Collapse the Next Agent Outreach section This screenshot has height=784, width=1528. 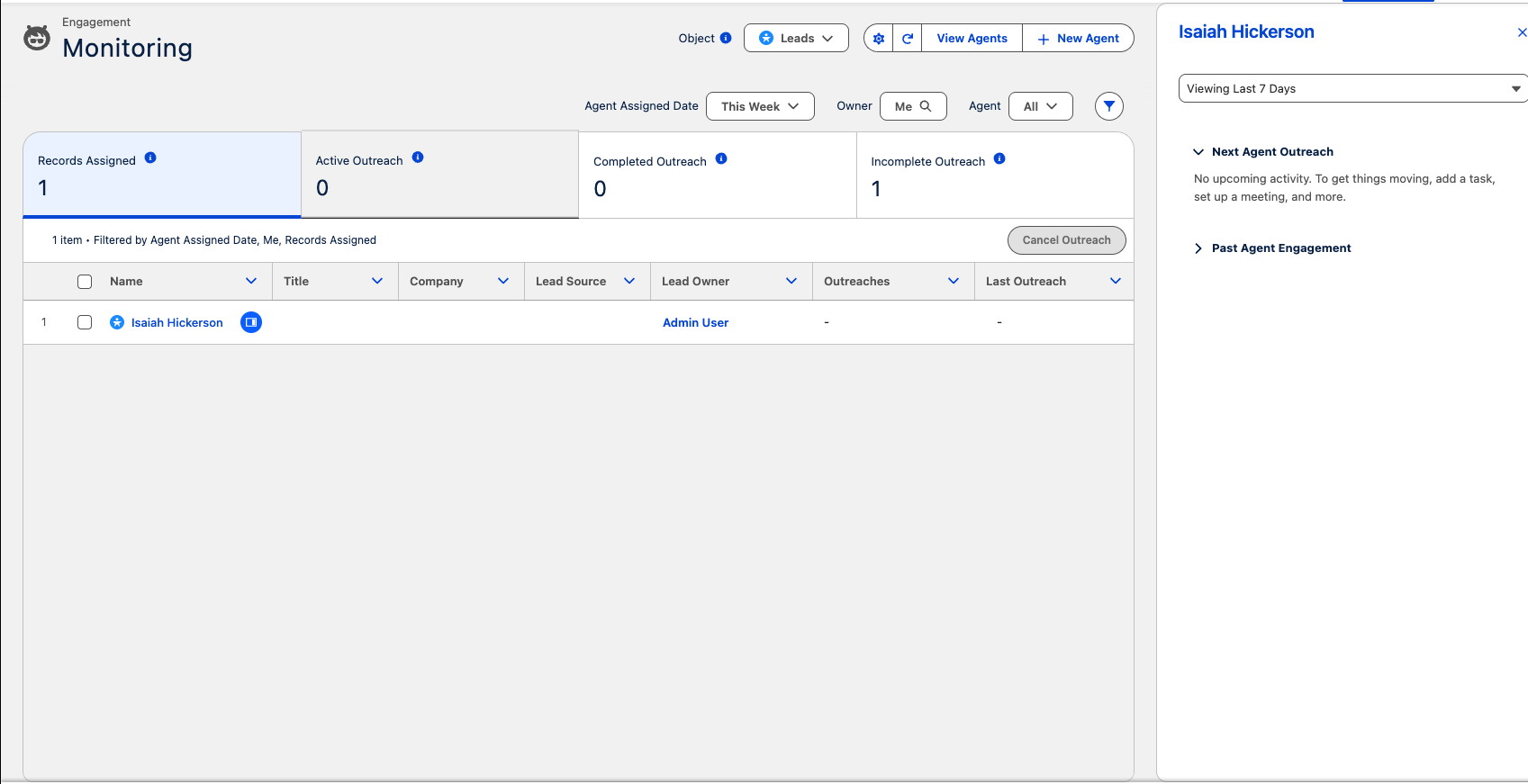(1198, 152)
